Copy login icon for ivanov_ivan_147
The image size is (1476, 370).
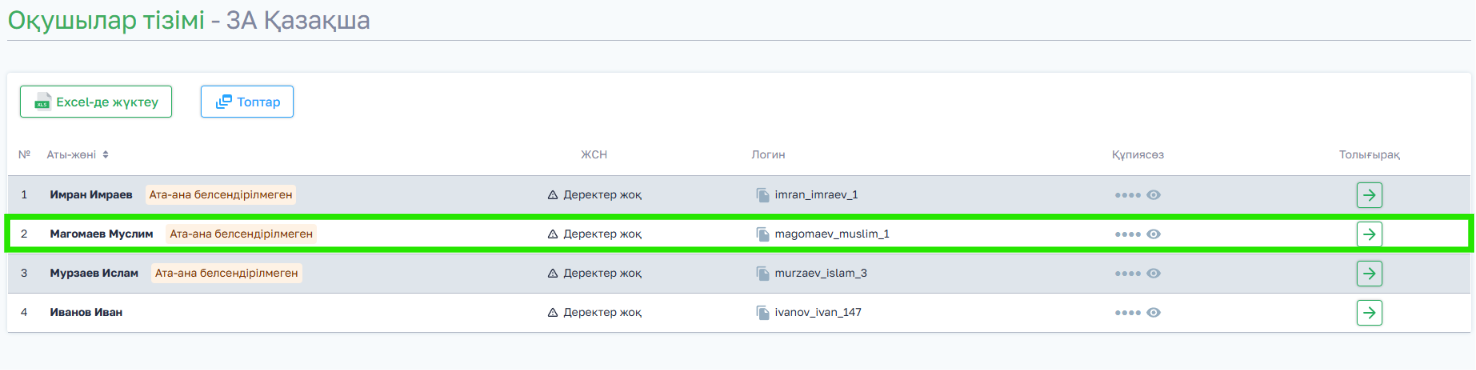tap(763, 312)
